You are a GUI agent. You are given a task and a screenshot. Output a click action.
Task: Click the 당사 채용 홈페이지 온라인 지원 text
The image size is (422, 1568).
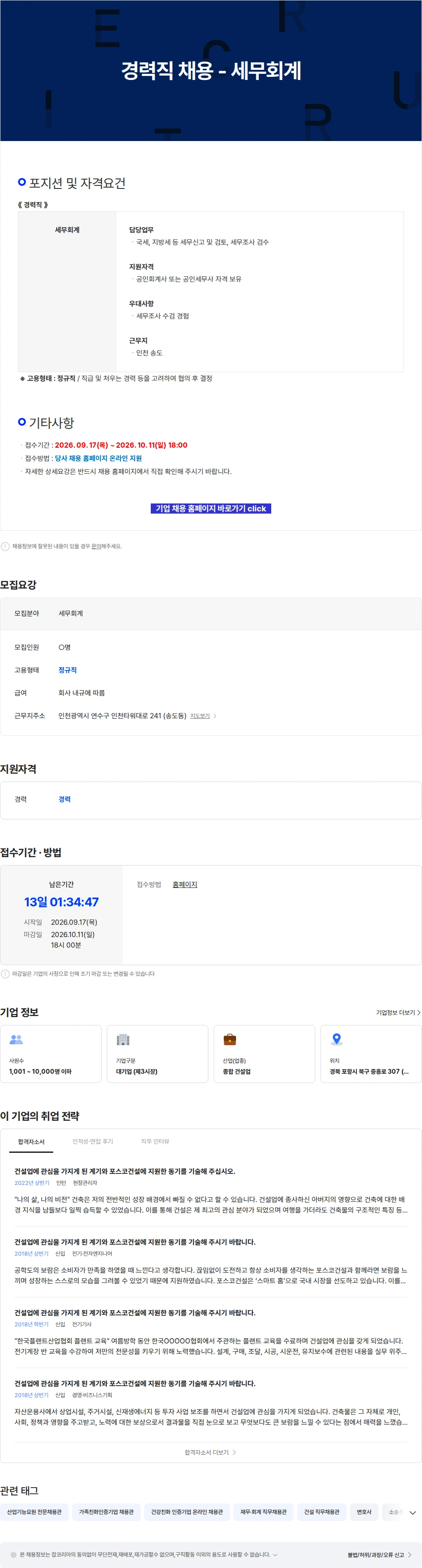(98, 458)
